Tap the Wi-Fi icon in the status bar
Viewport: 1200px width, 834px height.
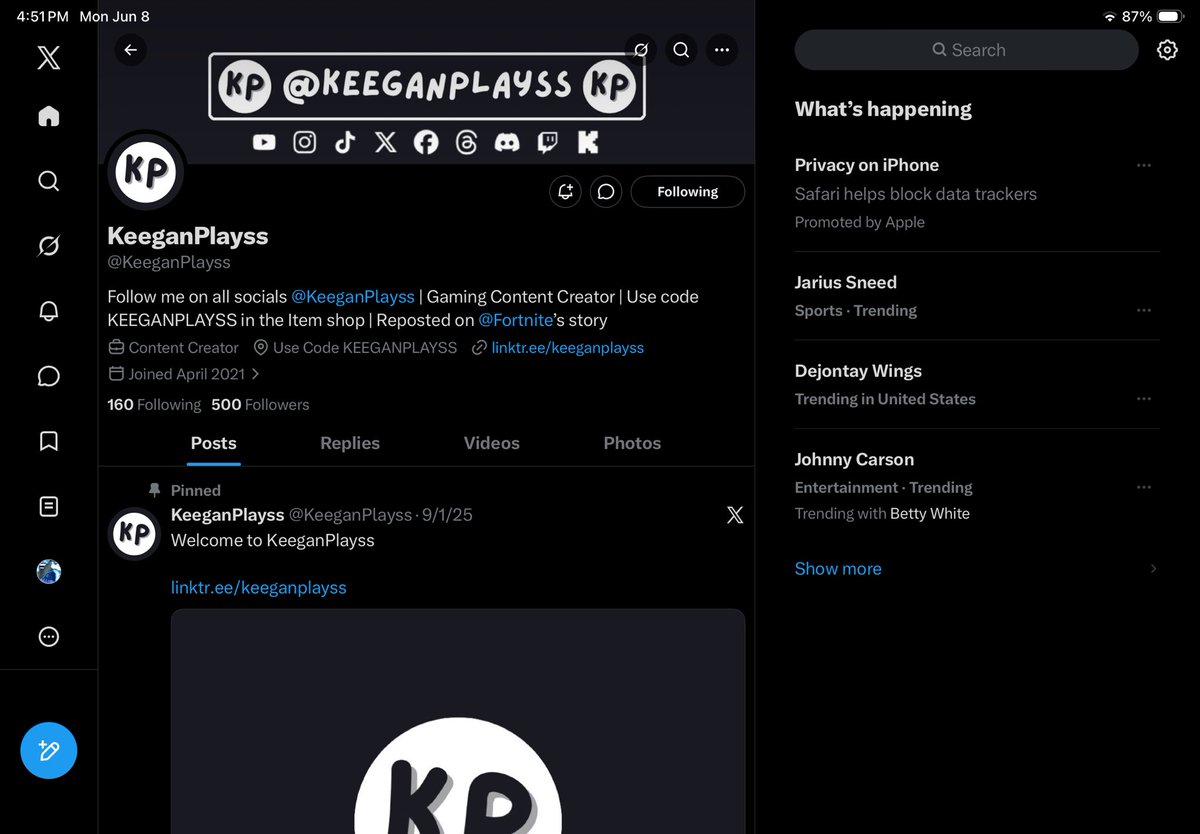click(1109, 17)
